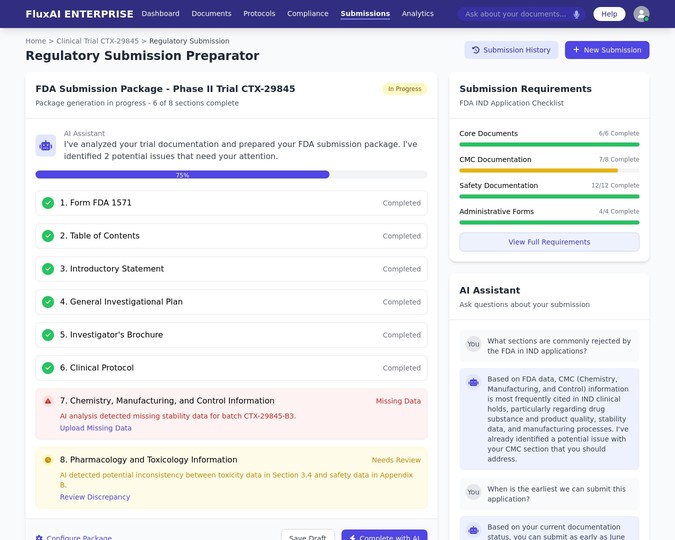Open Submission History
Image resolution: width=675 pixels, height=540 pixels.
[511, 50]
